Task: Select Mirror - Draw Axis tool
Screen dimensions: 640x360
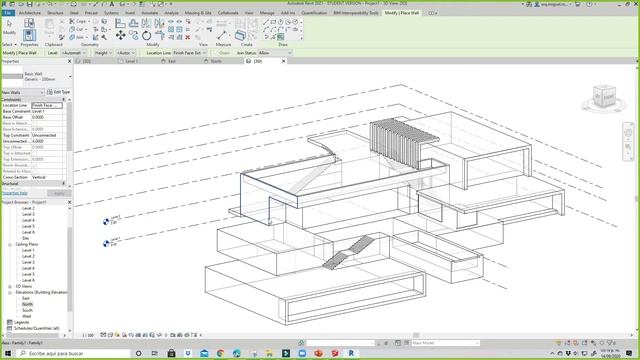Action: [159, 23]
